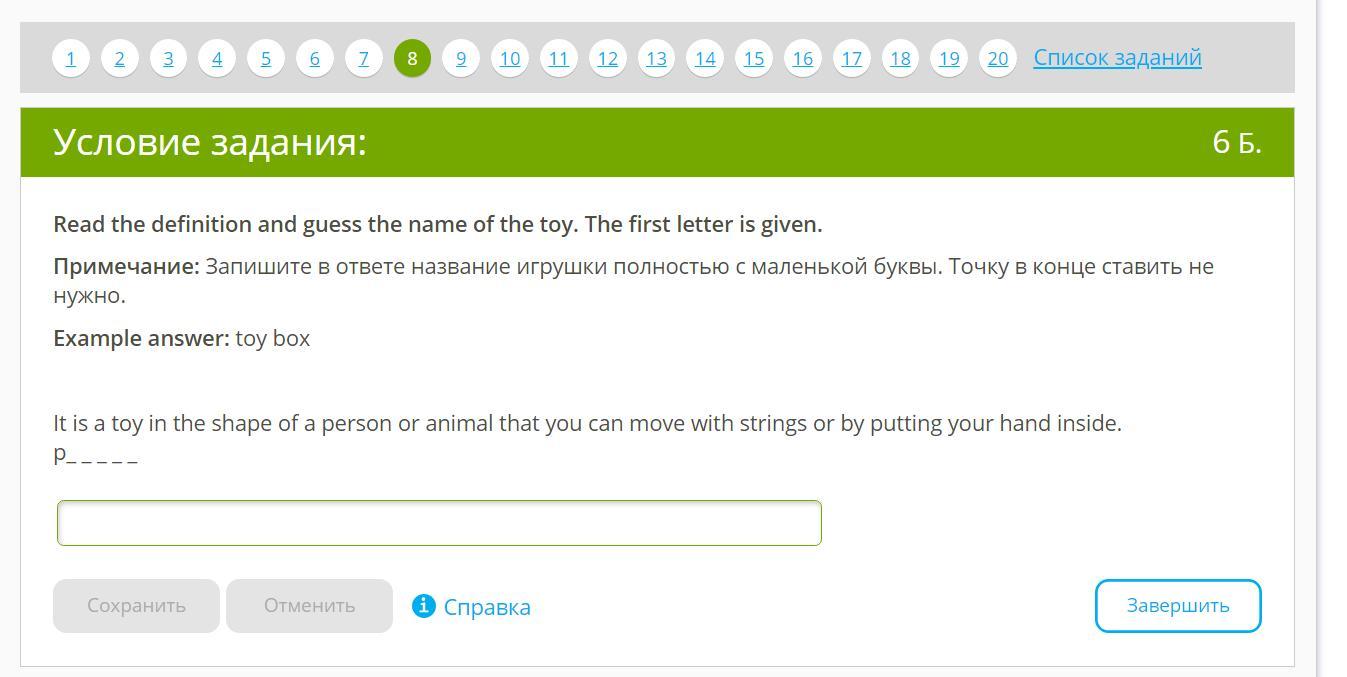Click the answer text input field

pyautogui.click(x=439, y=523)
